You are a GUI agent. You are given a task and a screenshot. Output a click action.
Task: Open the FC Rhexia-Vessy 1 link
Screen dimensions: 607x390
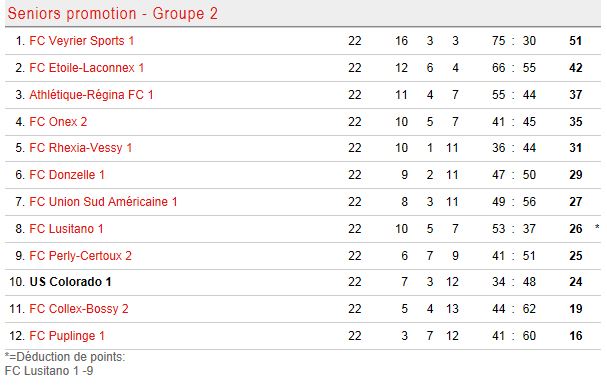[x=81, y=148]
